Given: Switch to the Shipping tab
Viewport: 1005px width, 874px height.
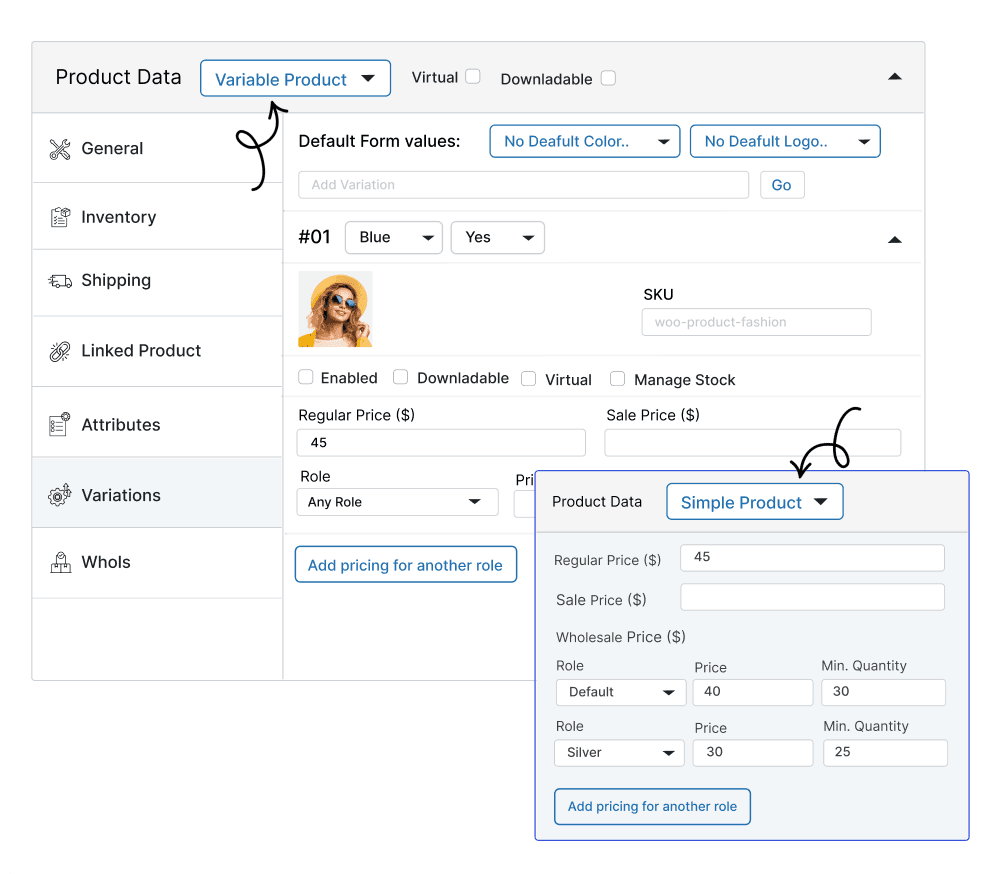Looking at the screenshot, I should pyautogui.click(x=158, y=283).
